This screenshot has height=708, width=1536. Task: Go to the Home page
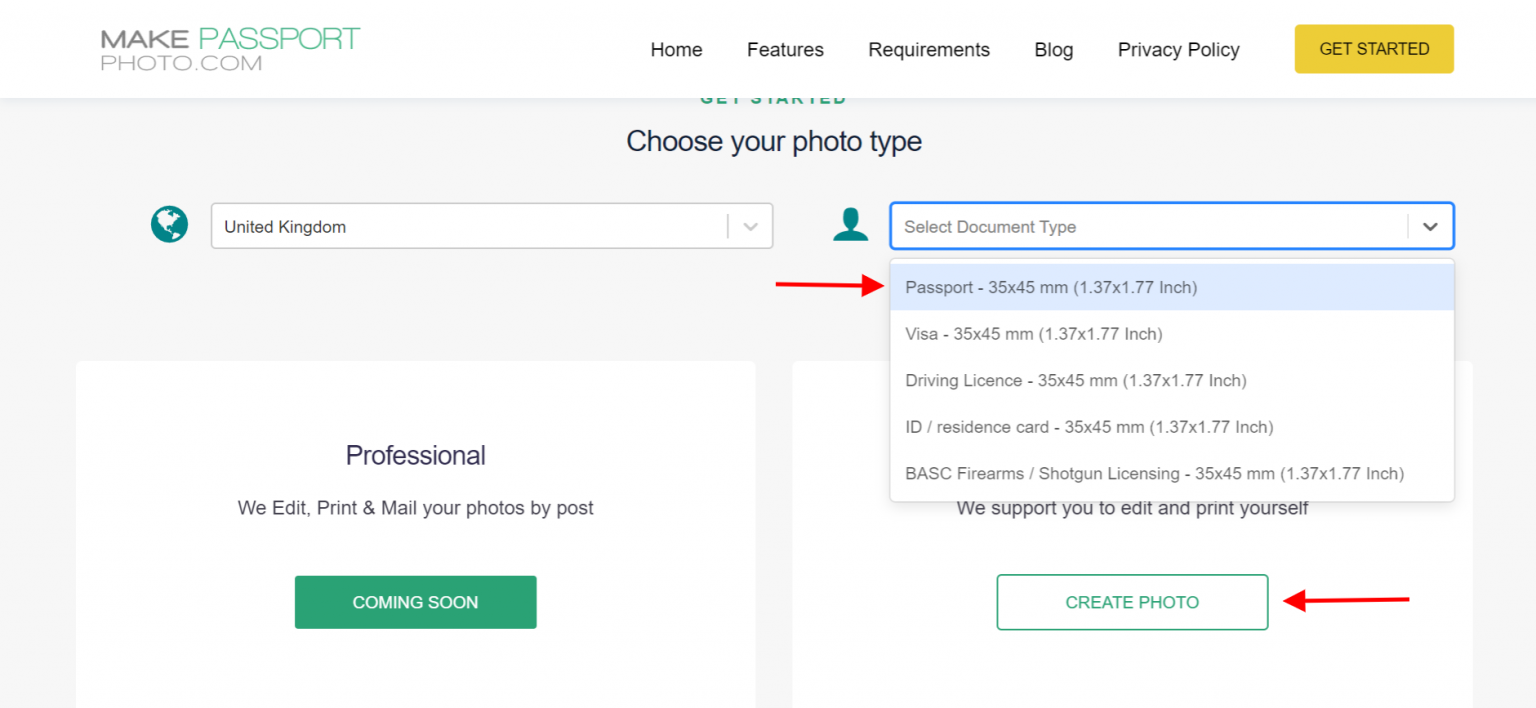click(x=676, y=50)
